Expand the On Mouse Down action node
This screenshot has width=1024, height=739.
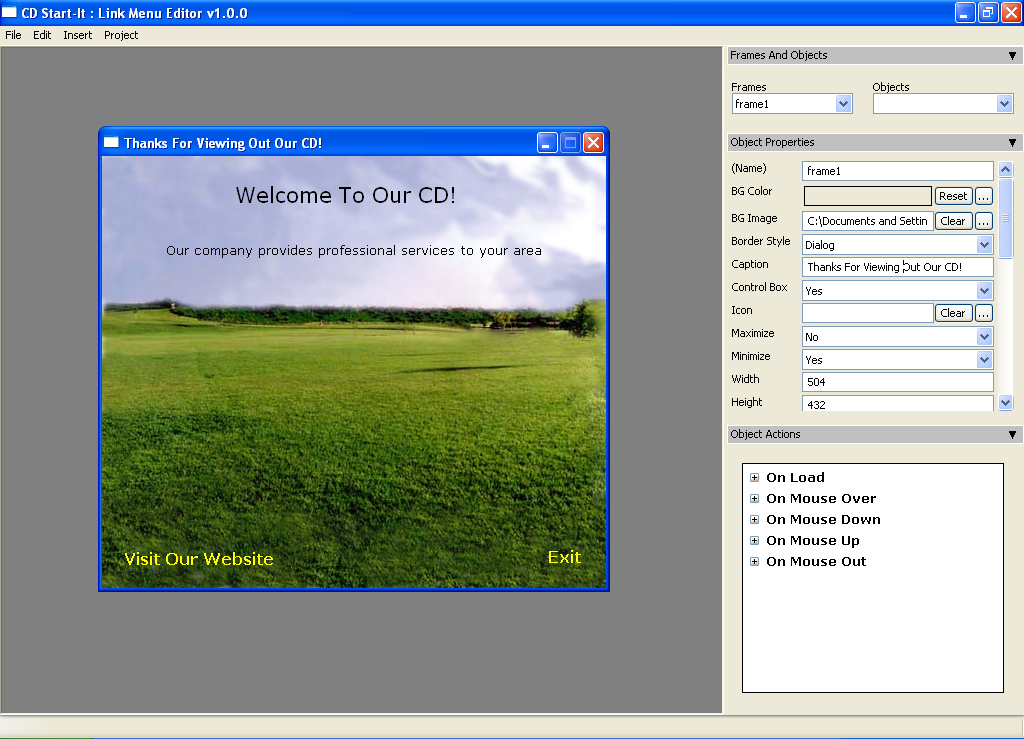coord(755,520)
